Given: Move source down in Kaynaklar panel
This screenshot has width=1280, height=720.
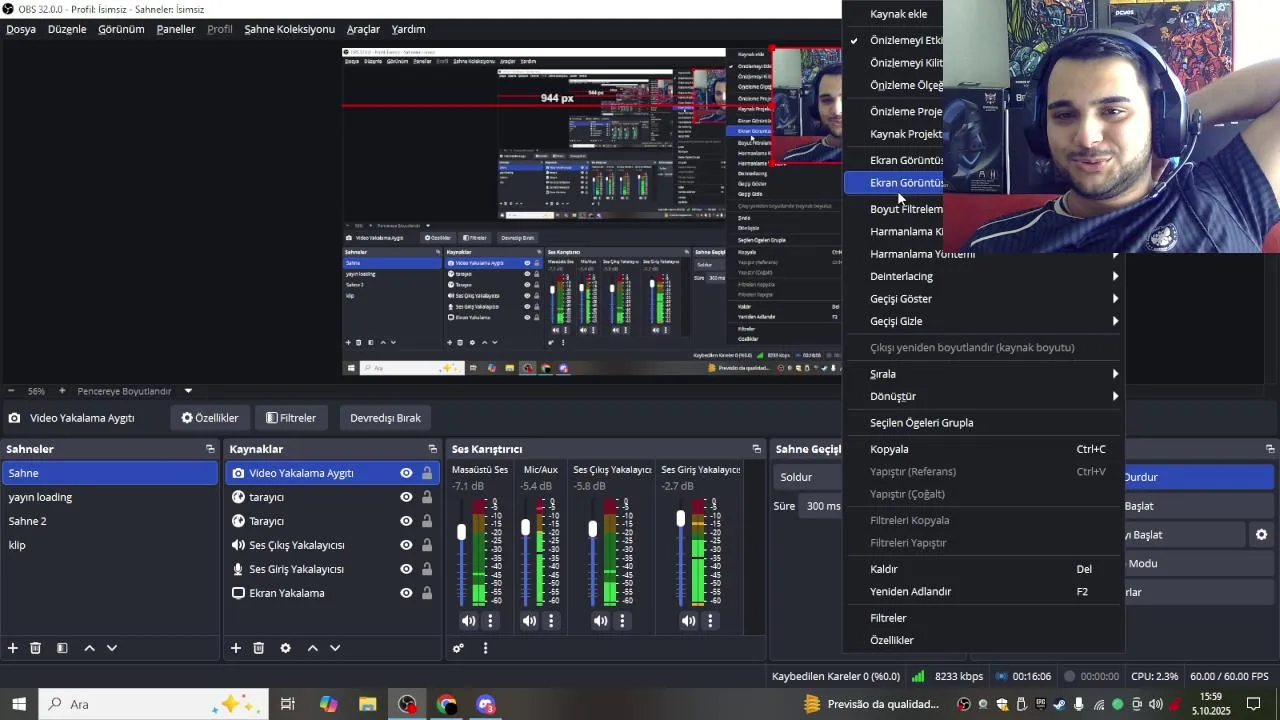Looking at the screenshot, I should 335,648.
